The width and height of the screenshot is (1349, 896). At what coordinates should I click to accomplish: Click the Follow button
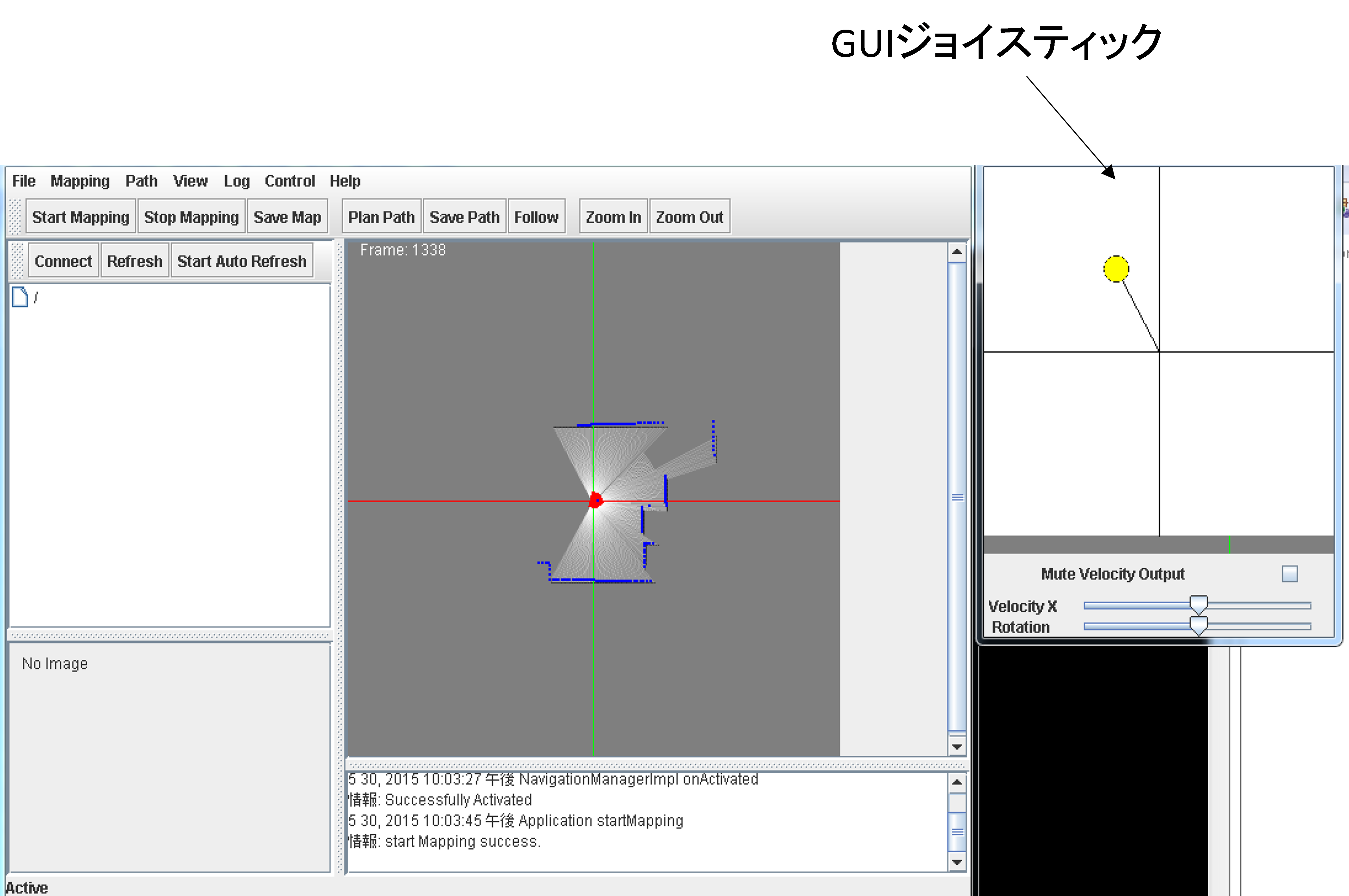tap(537, 217)
